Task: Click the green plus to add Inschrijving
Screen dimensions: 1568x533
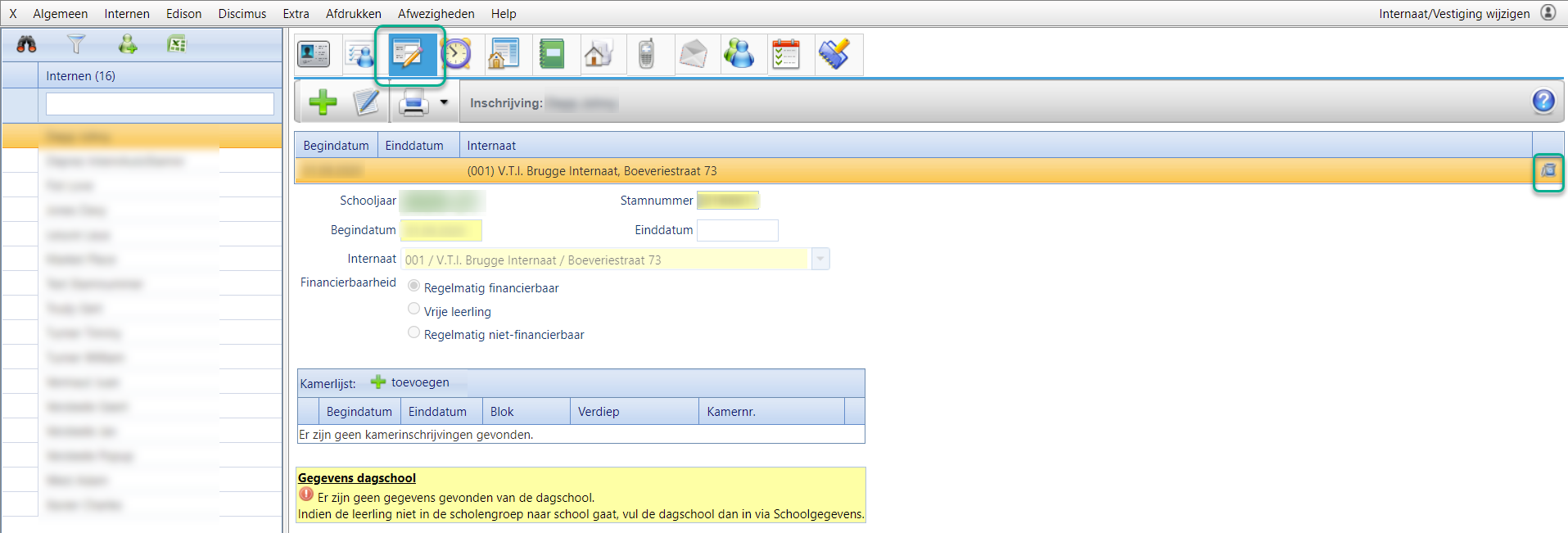Action: pos(323,102)
